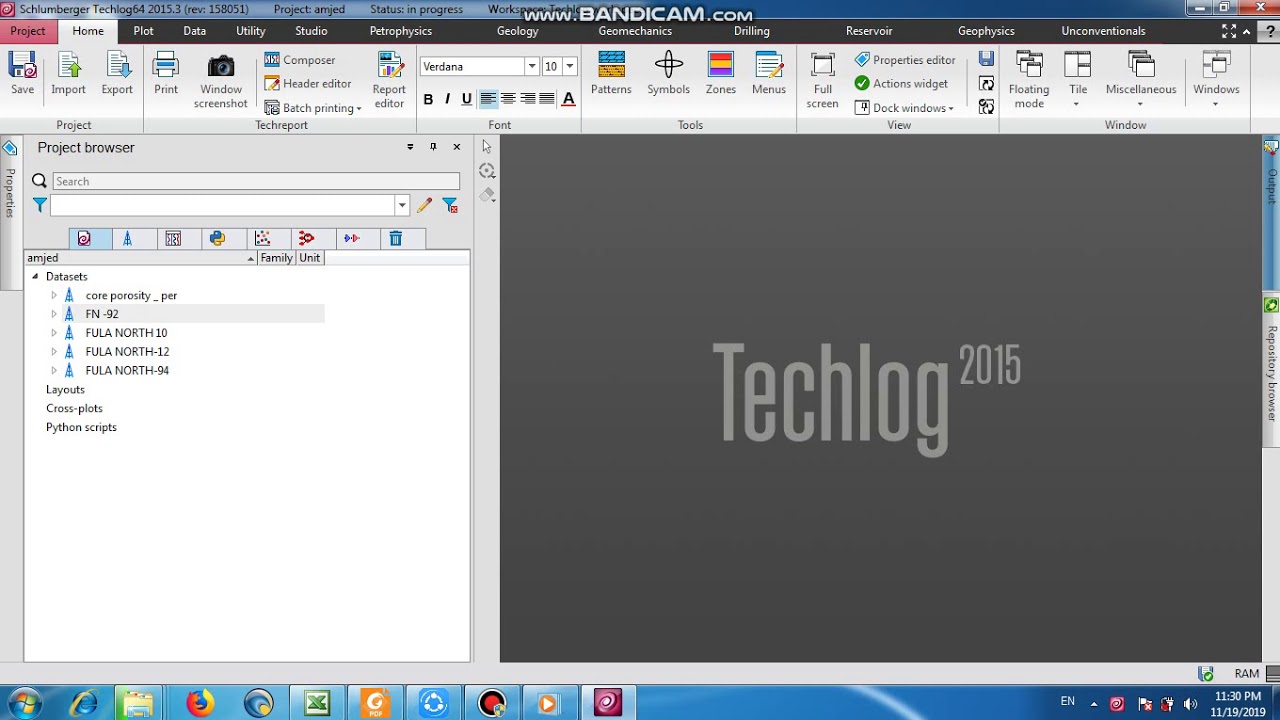
Task: Select the Python tab icon in Project browser
Action: point(217,238)
